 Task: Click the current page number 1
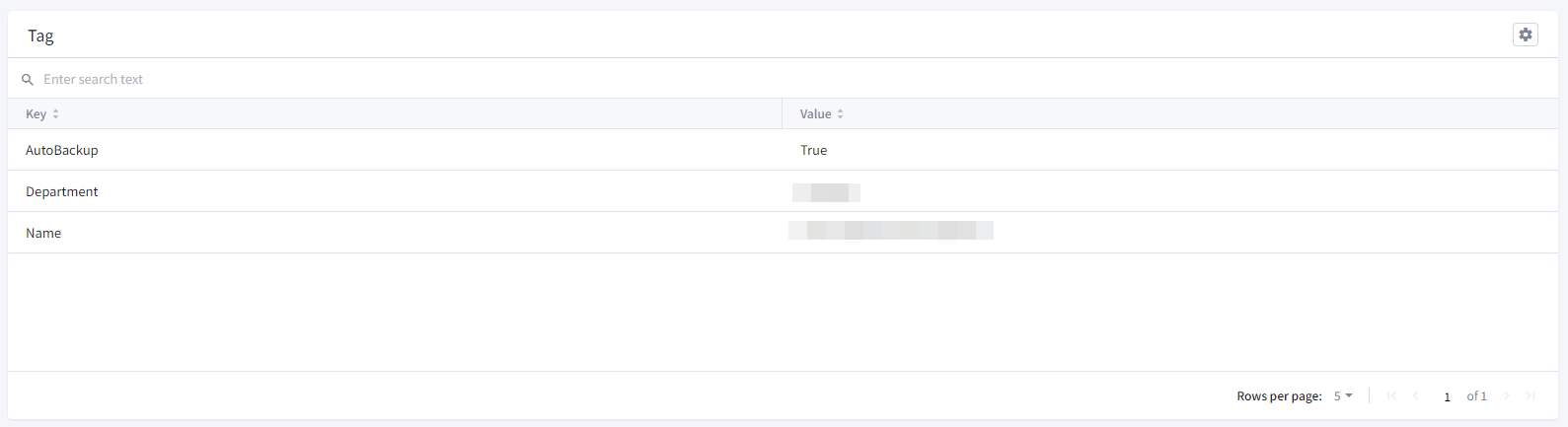(x=1447, y=396)
